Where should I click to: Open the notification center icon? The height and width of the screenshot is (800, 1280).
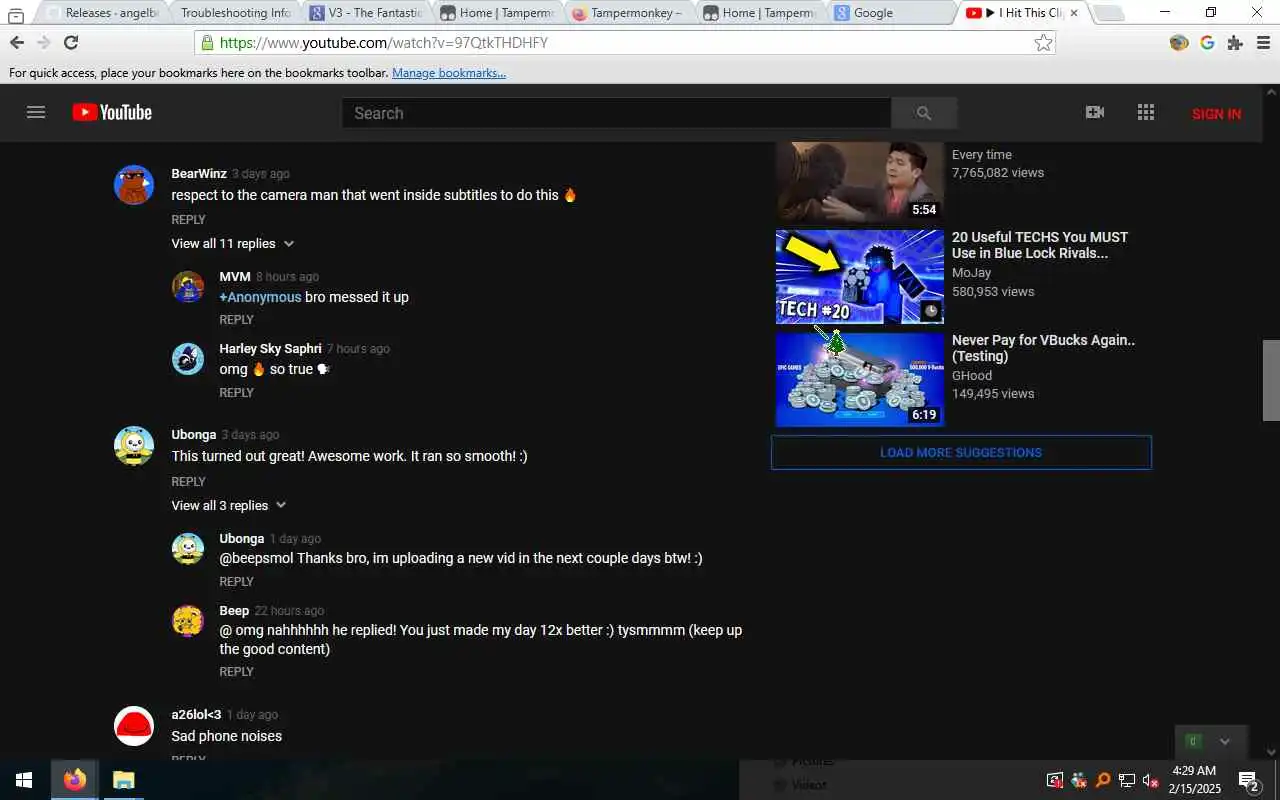(x=1248, y=780)
